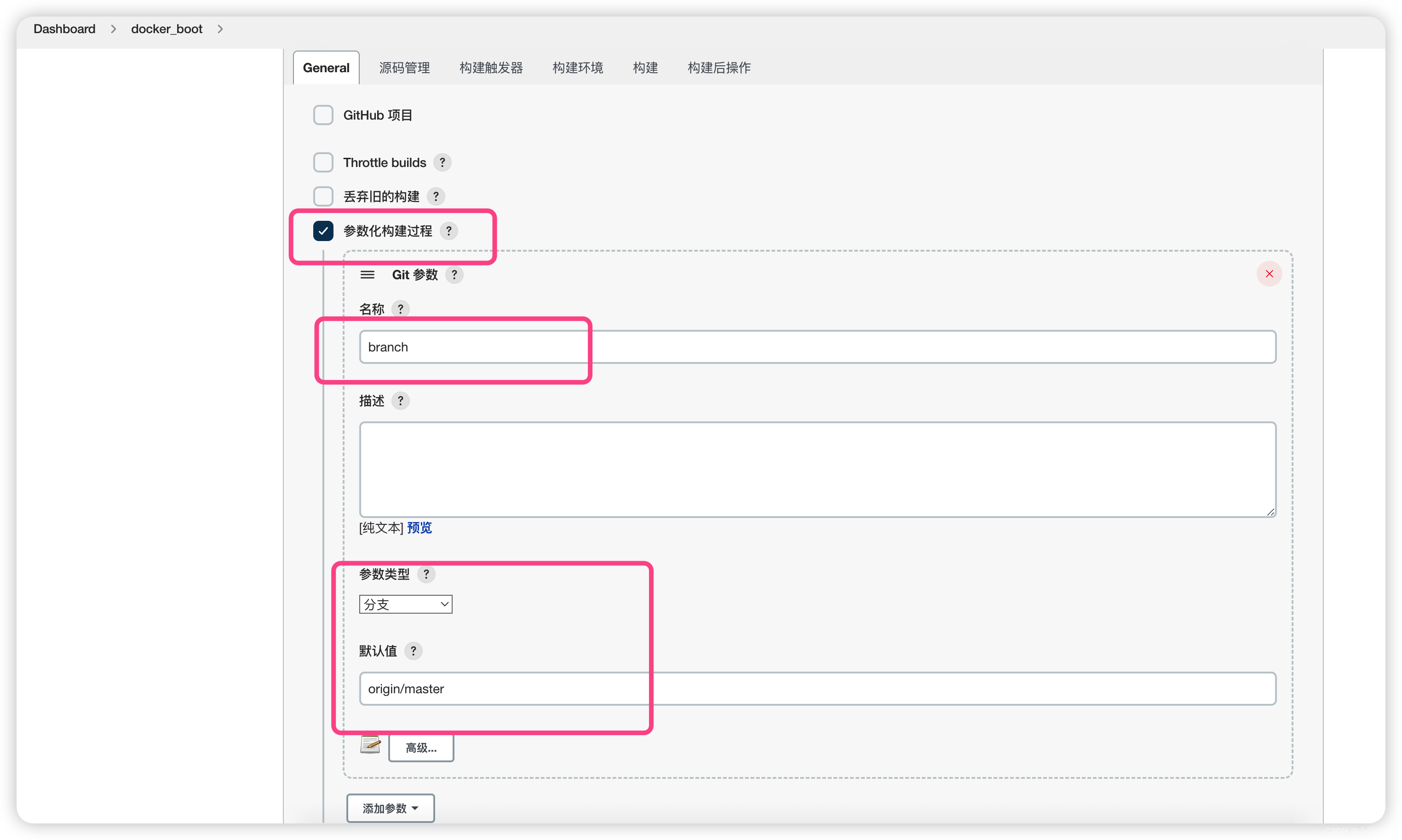Open the 参数类型 dropdown showing 分支

(x=405, y=604)
